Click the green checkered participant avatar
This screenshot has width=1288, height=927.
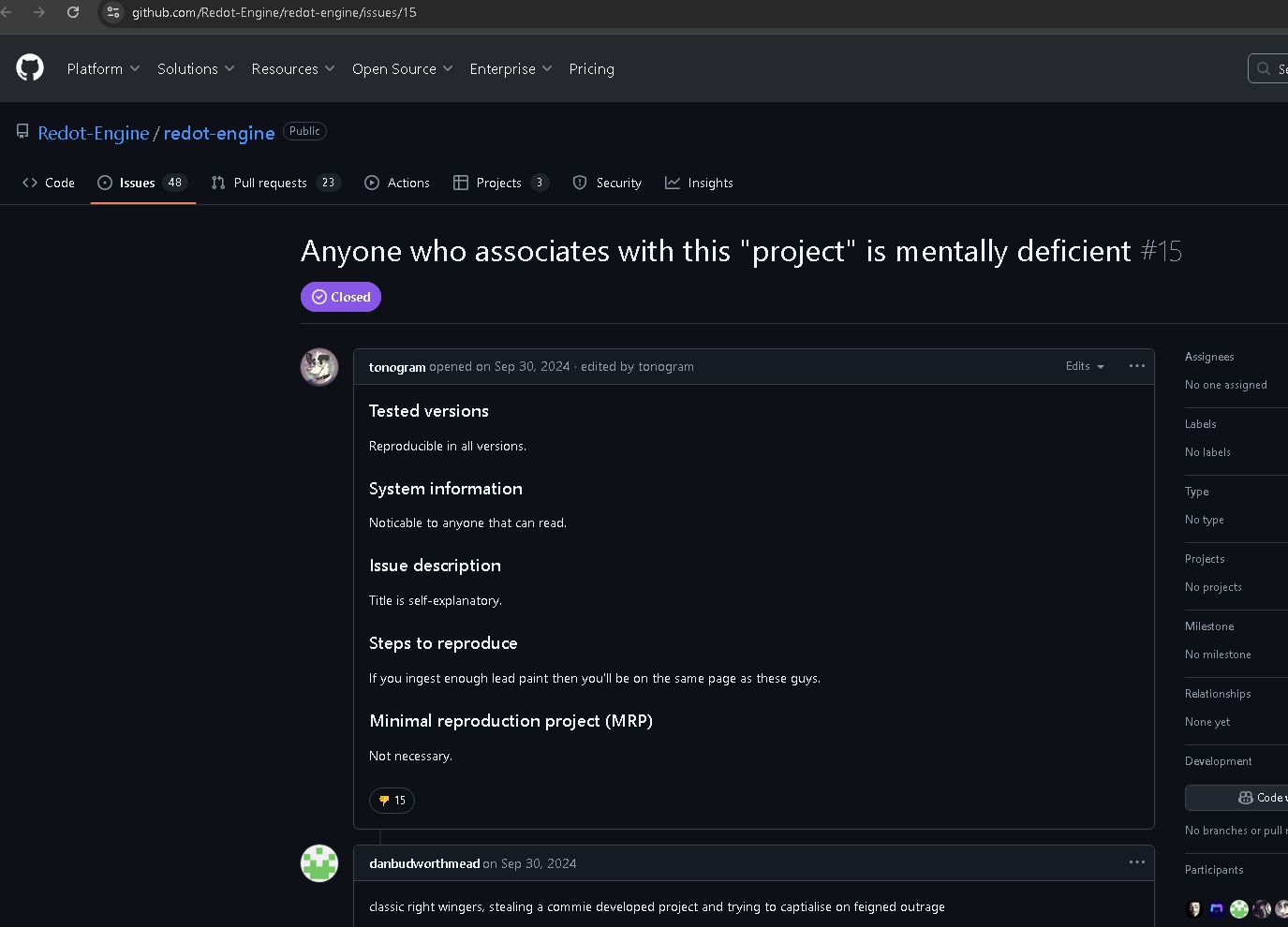(x=1239, y=908)
